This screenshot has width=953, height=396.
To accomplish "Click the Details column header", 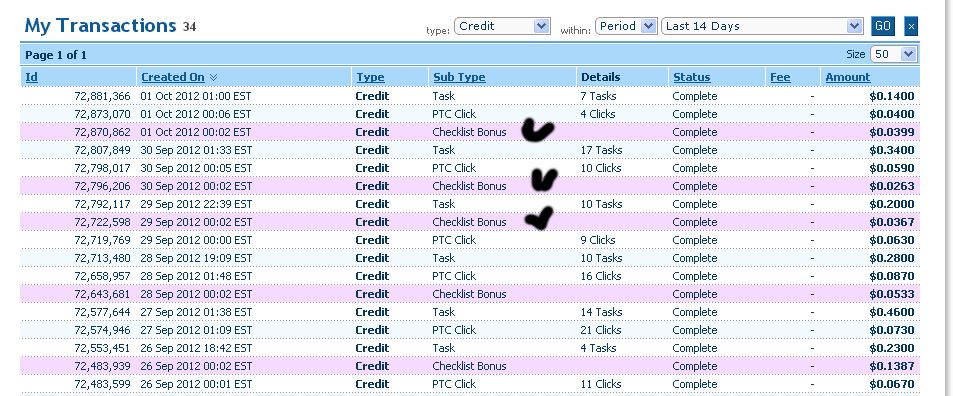I will coord(600,77).
